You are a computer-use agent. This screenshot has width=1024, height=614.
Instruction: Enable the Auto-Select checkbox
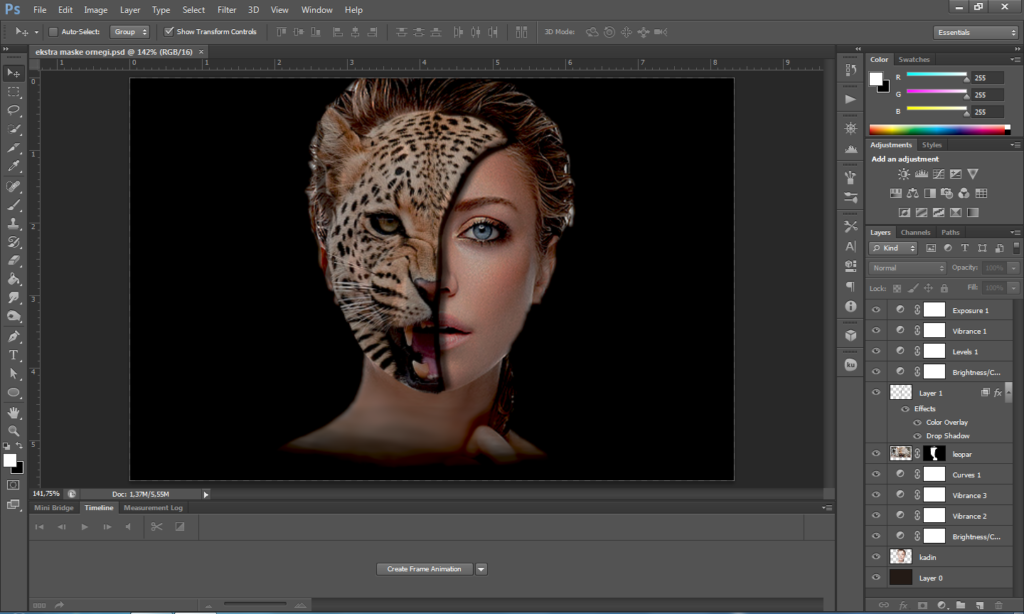click(x=54, y=32)
